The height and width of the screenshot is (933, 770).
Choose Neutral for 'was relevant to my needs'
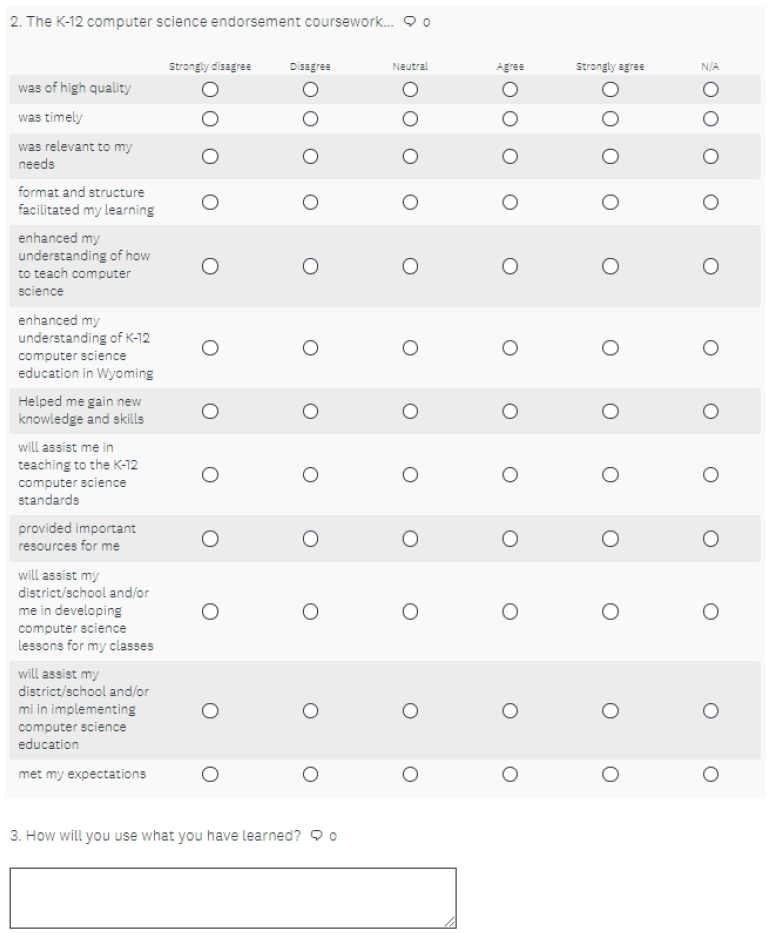(x=410, y=156)
